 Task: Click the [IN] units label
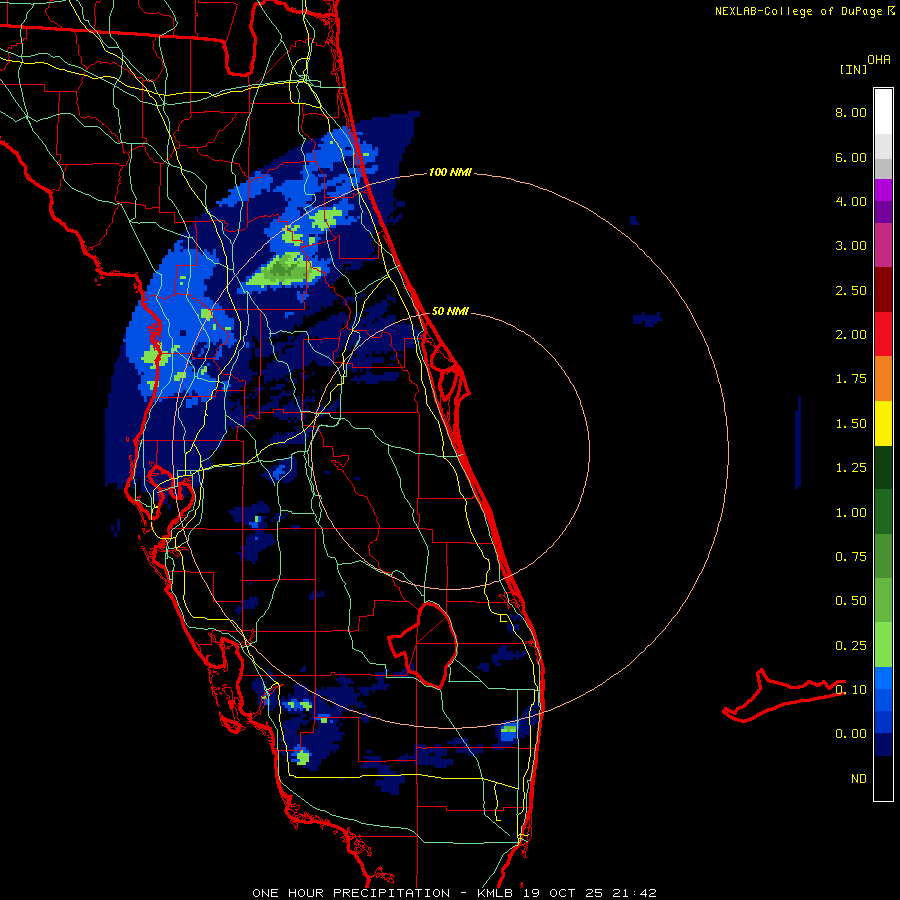point(853,69)
